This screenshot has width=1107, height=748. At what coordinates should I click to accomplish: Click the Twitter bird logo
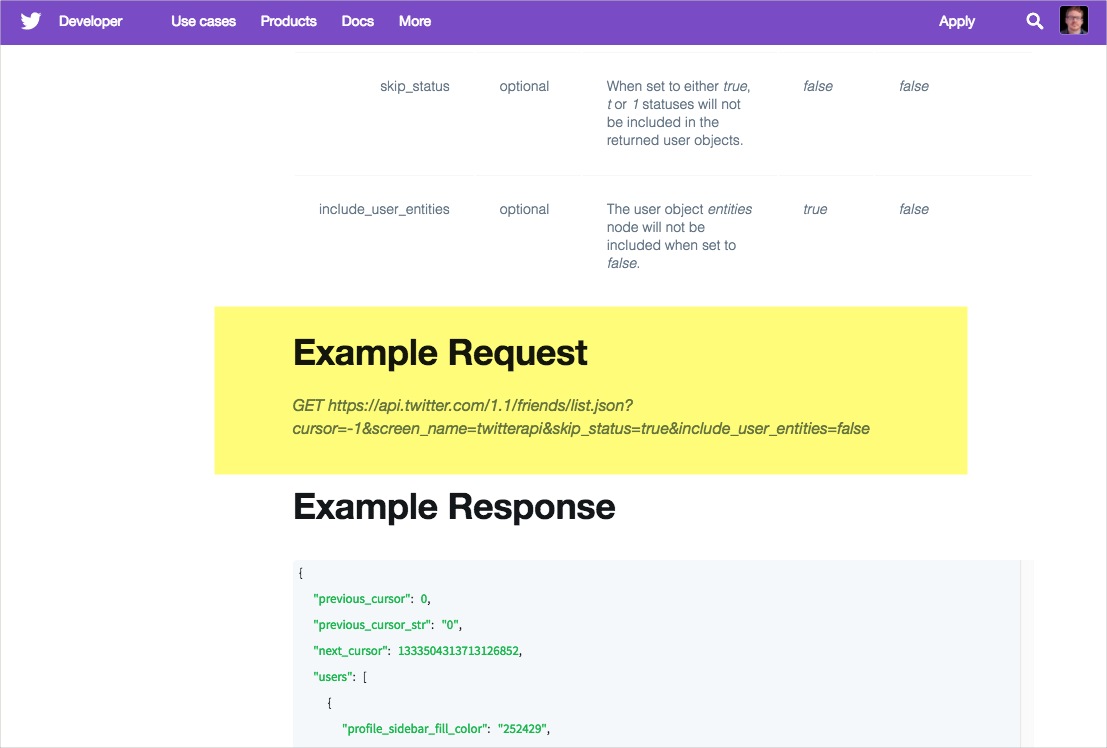[30, 21]
